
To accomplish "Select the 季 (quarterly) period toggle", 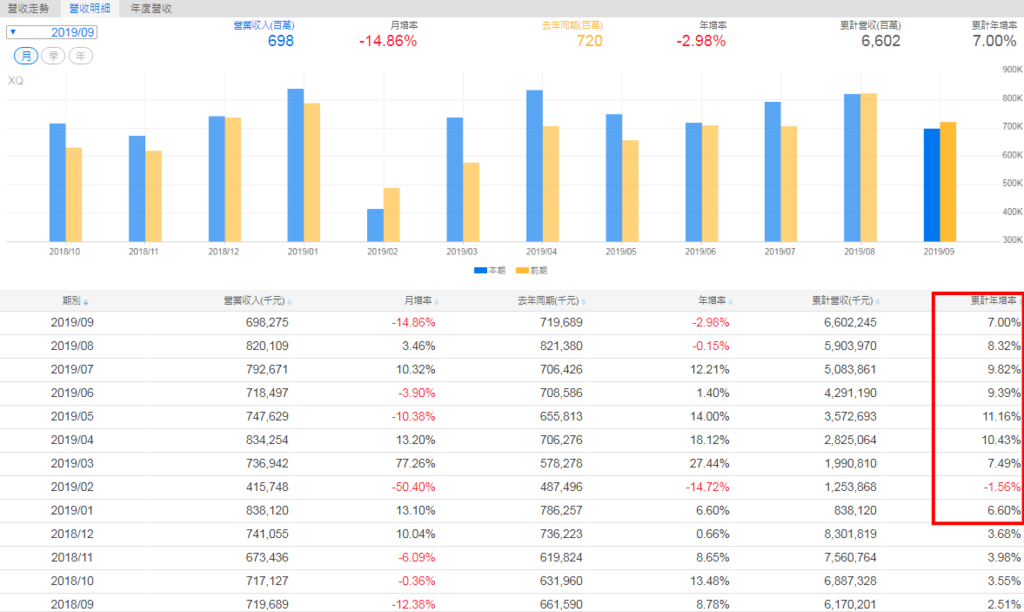I will [x=54, y=56].
